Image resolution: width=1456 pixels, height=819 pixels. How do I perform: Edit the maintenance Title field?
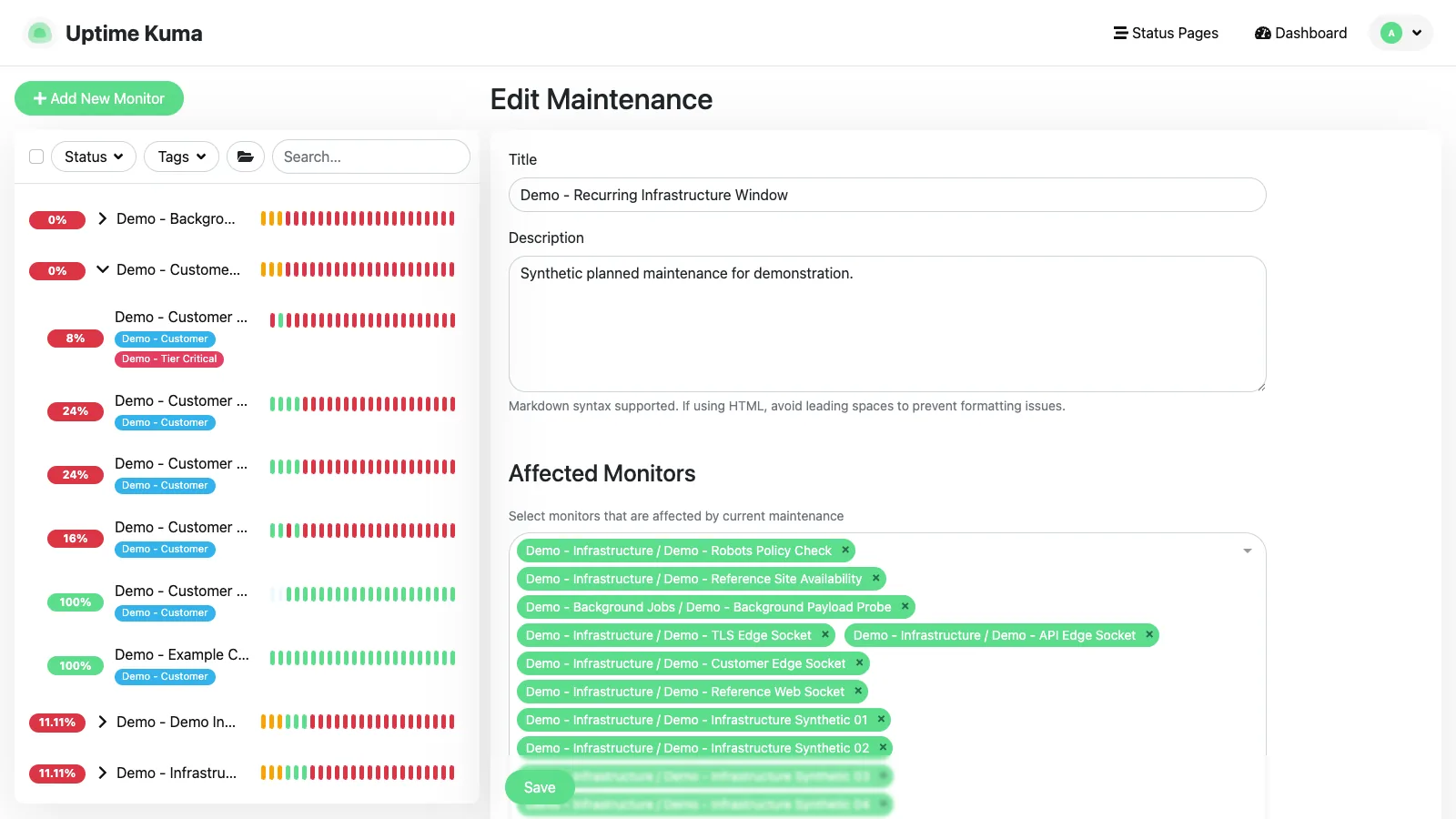pyautogui.click(x=887, y=195)
